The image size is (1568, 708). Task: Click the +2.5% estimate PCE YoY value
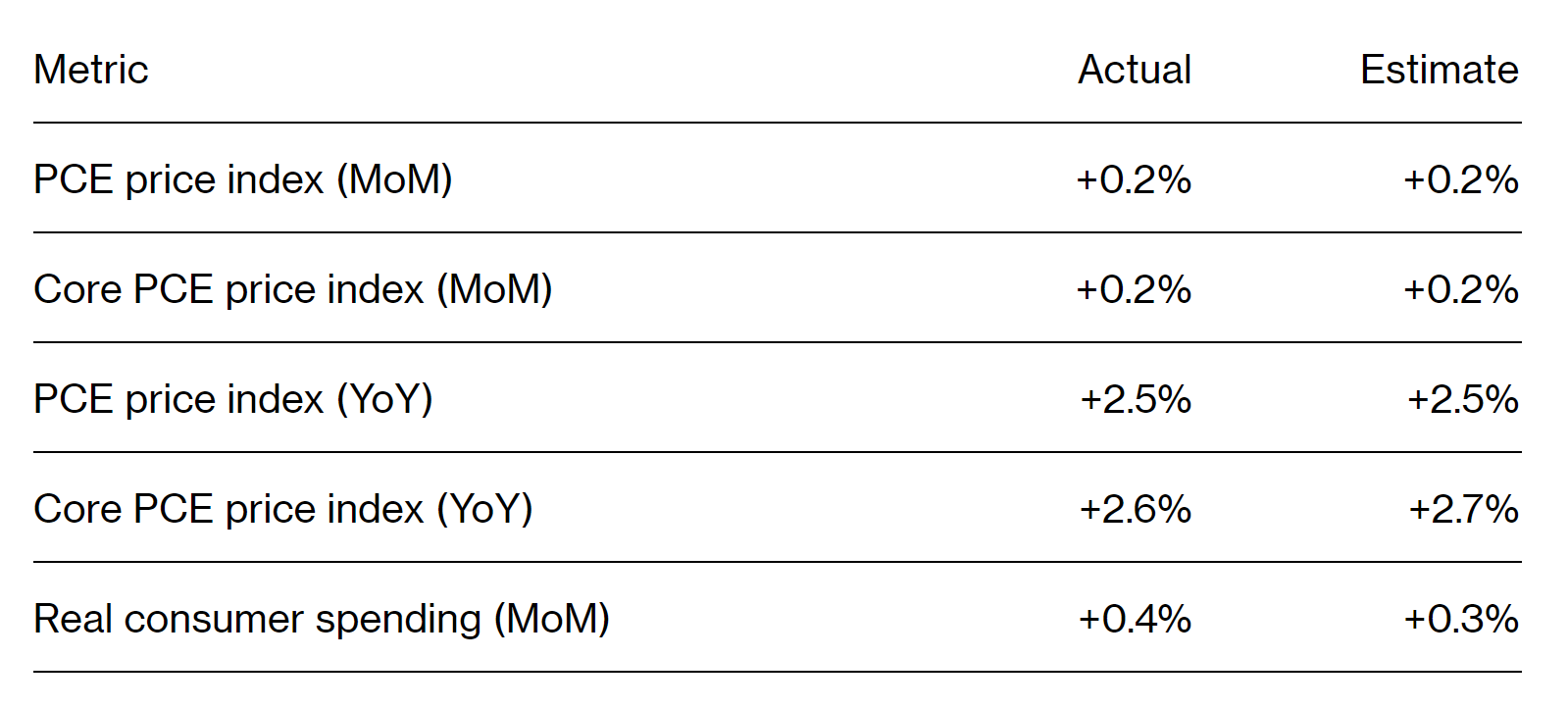coord(1463,399)
